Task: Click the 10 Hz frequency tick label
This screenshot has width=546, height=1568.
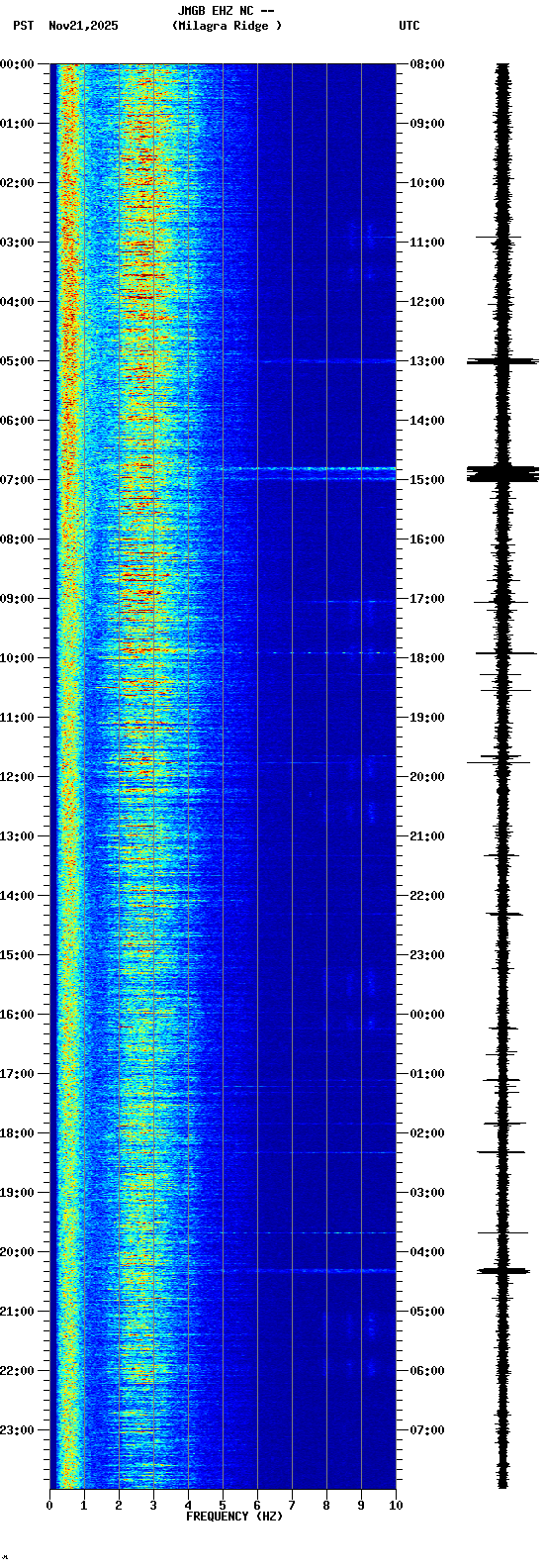Action: pos(396,1506)
